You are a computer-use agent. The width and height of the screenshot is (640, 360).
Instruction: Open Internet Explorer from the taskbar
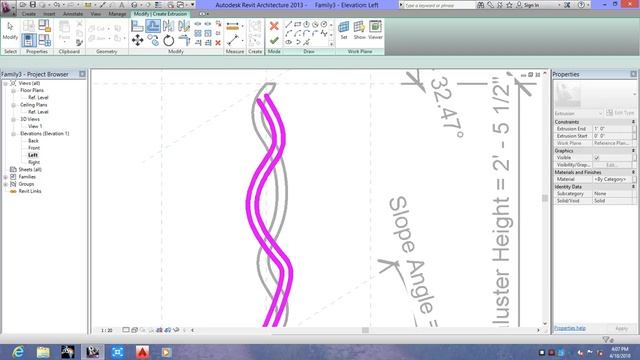18,352
